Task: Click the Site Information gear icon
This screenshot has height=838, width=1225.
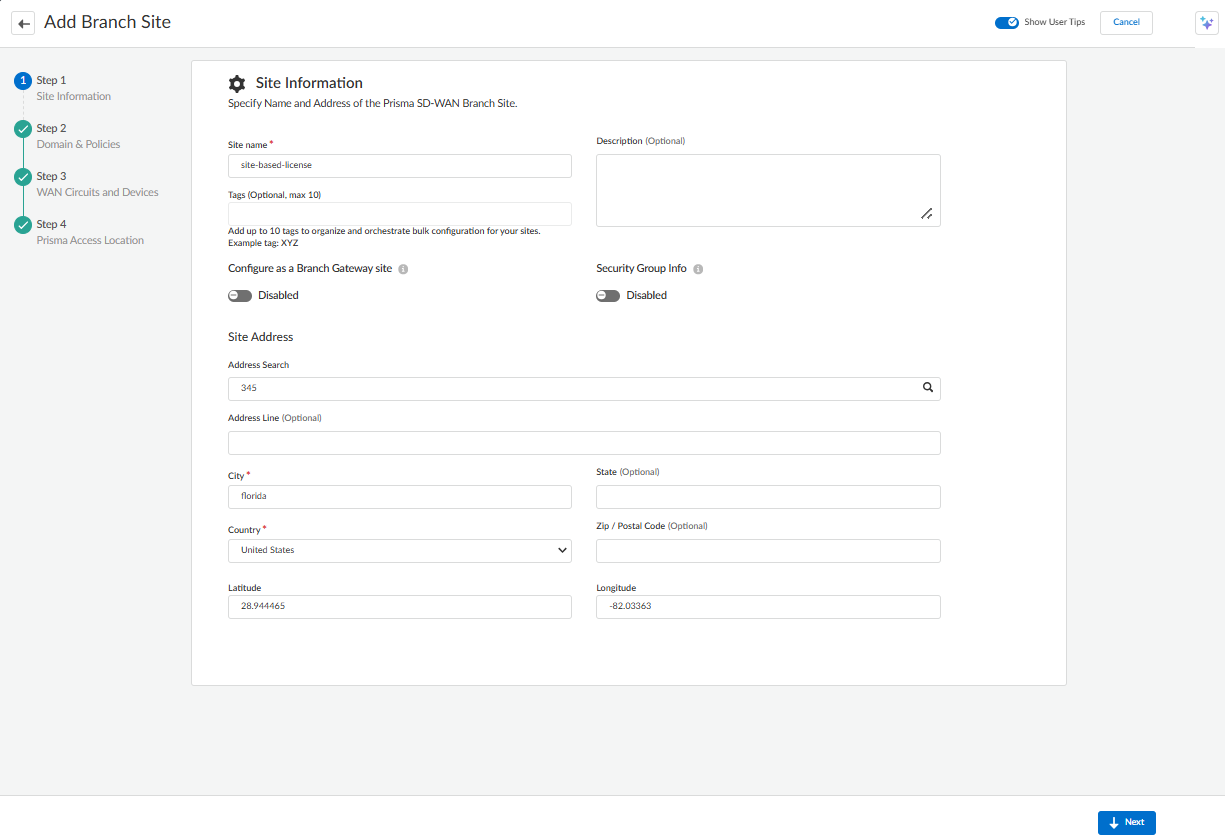Action: tap(237, 84)
